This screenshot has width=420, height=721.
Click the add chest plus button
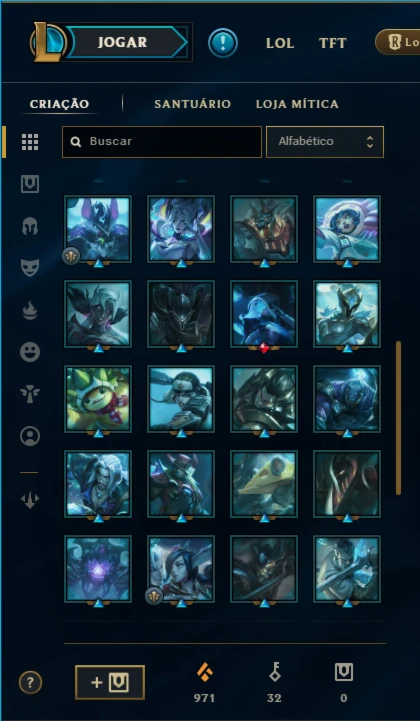click(x=110, y=682)
